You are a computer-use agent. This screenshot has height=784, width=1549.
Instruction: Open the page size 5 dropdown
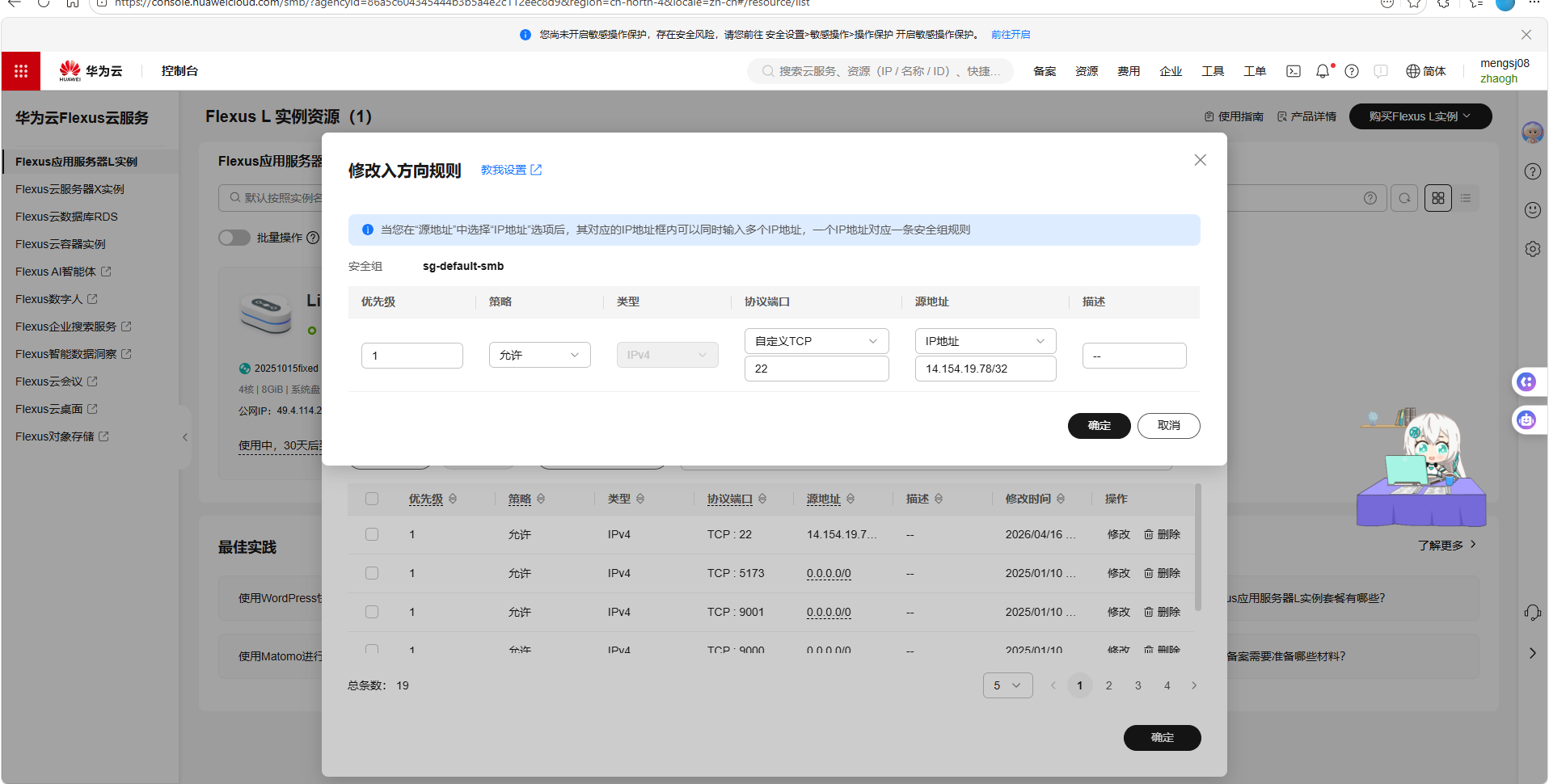click(x=1008, y=685)
